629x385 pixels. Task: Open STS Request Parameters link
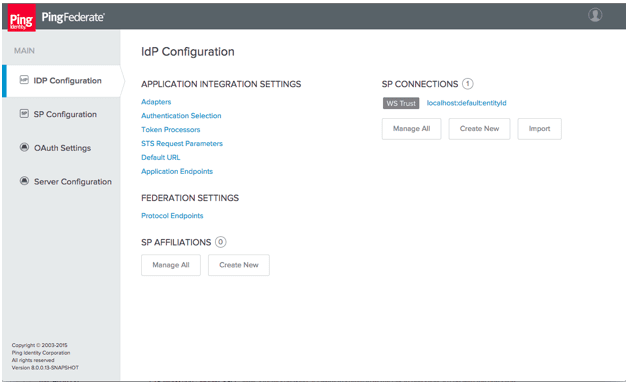point(182,144)
